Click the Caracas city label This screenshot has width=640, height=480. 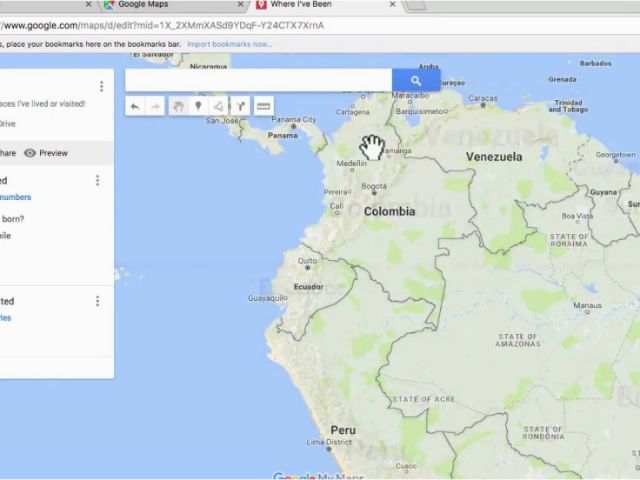tap(483, 98)
